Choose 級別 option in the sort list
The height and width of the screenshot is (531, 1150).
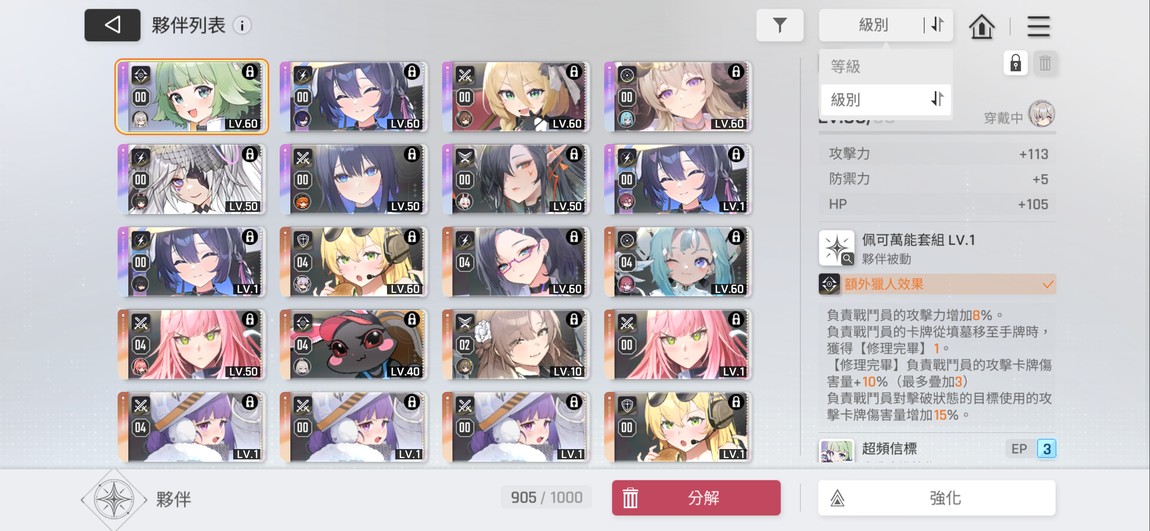tap(886, 99)
